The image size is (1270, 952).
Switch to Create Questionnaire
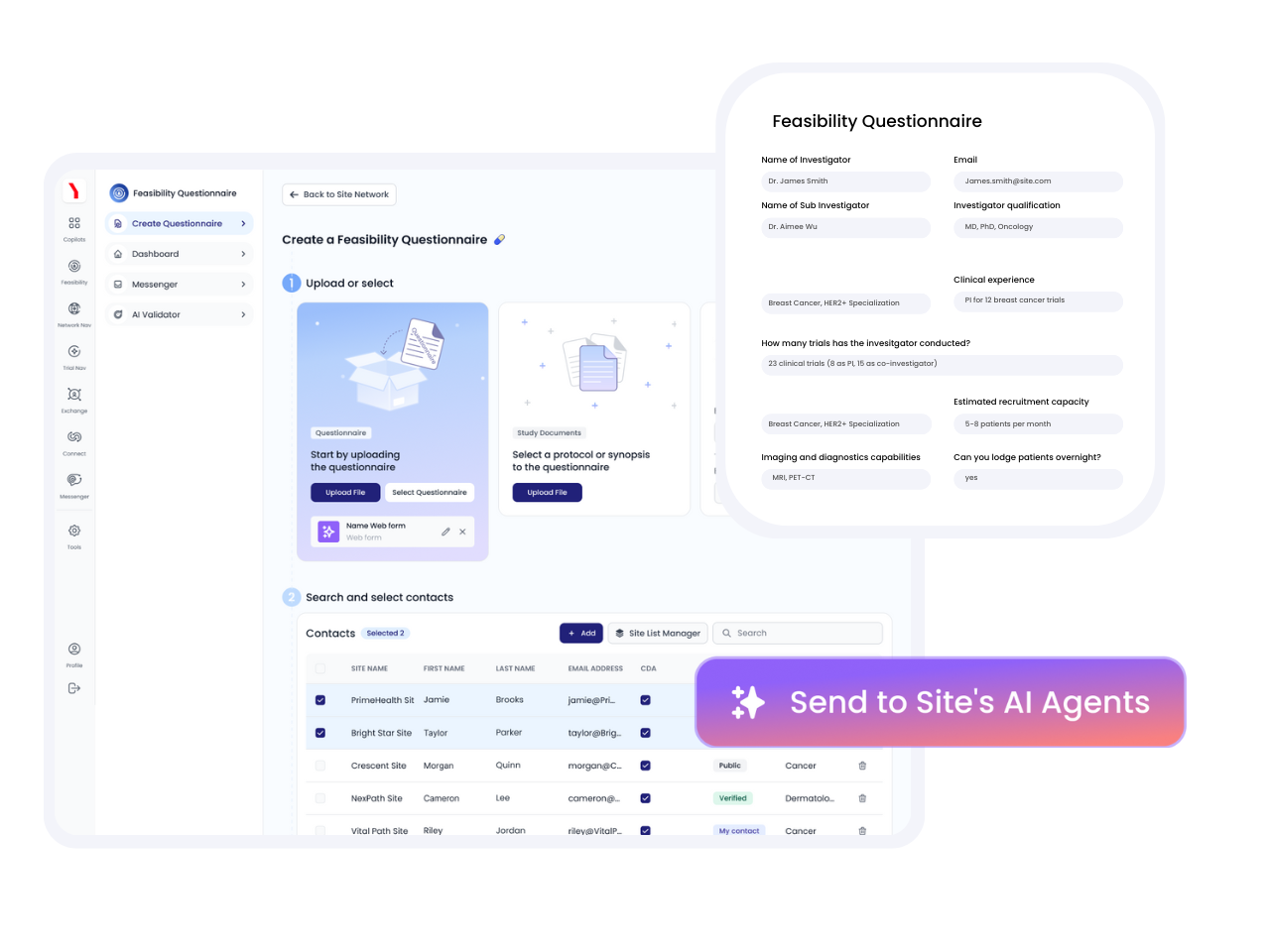[179, 223]
